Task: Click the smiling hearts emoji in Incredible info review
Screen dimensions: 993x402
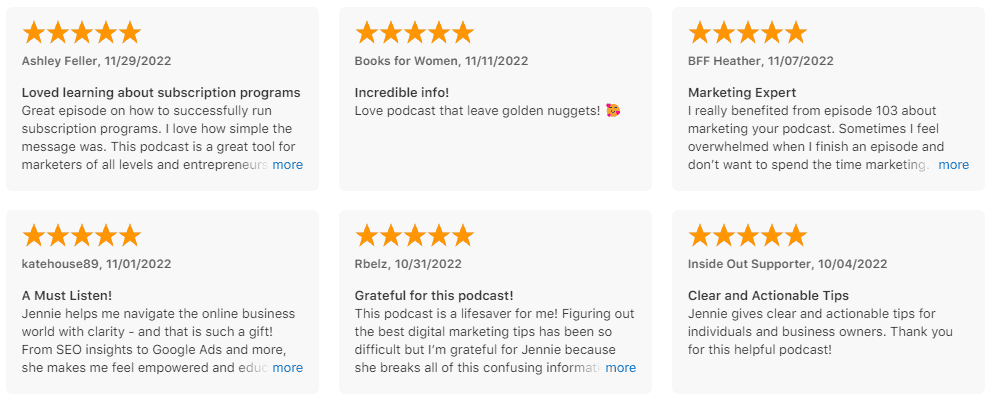Action: [x=612, y=111]
